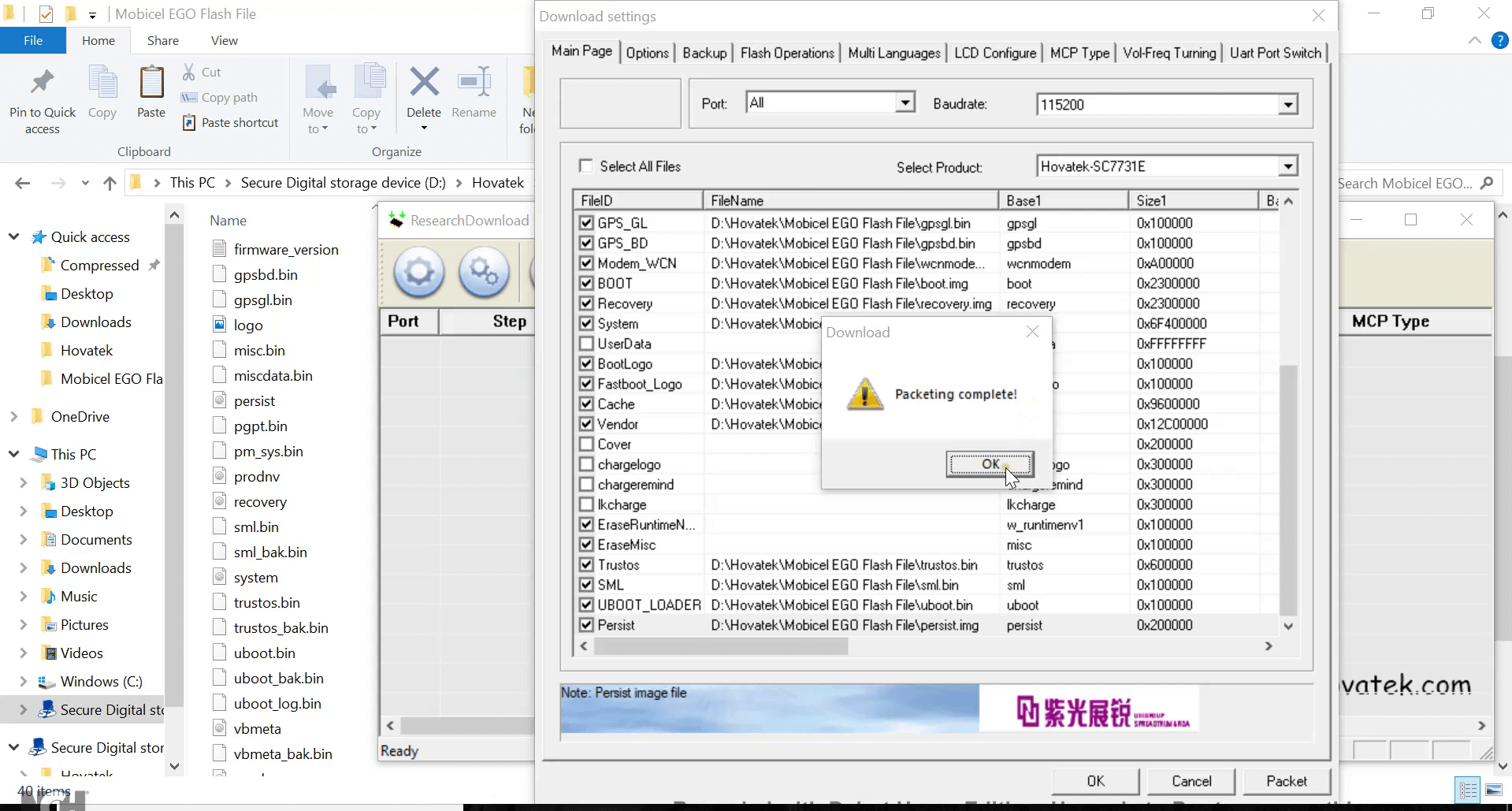Click the warning icon in the Download dialog
Viewport: 1512px width, 811px height.
pos(864,394)
